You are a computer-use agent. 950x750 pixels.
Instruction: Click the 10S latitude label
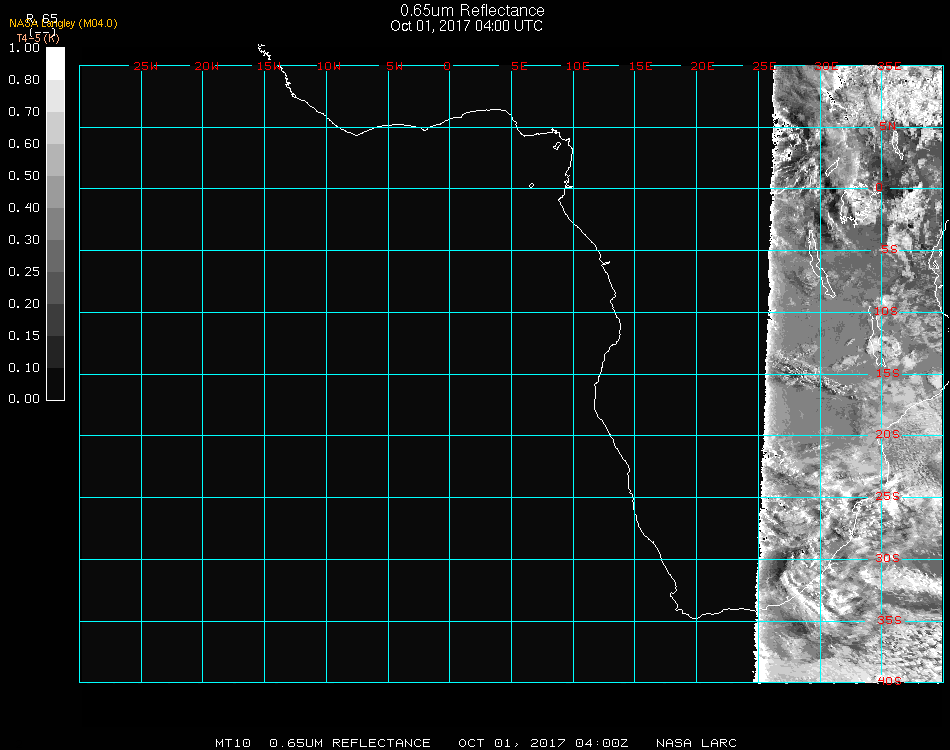click(x=887, y=312)
